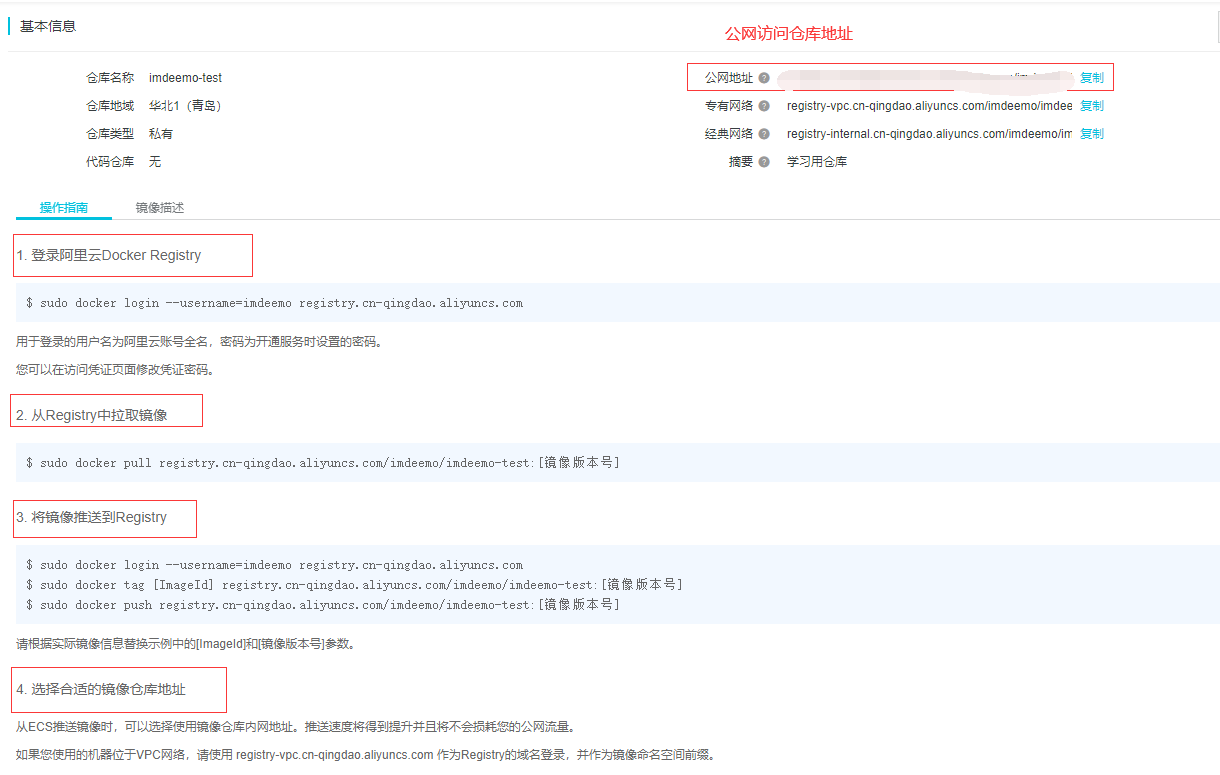Select docker login command under section 1
Screen dimensions: 1220x775
[274, 303]
